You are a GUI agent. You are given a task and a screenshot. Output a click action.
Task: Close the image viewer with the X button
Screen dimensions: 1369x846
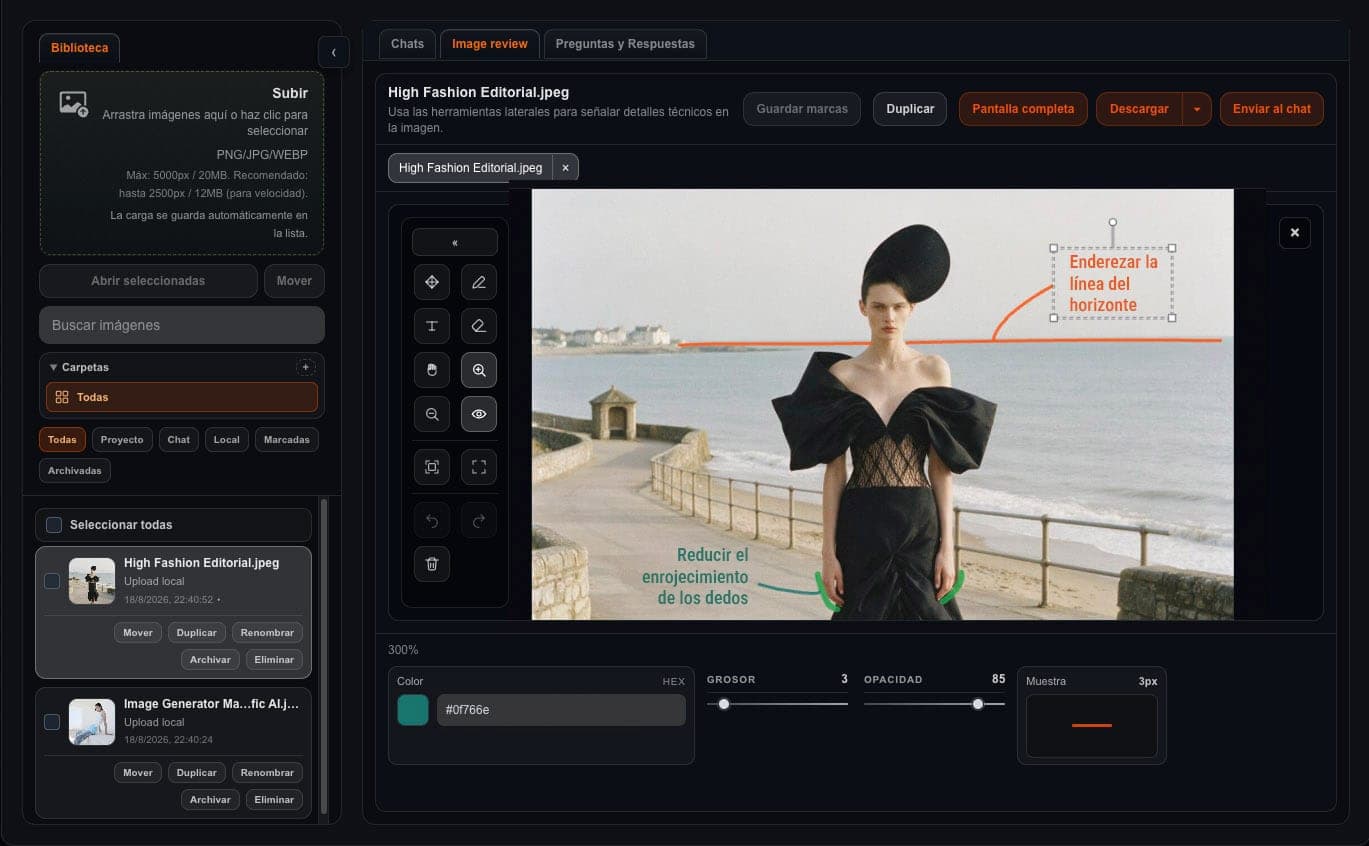pyautogui.click(x=1295, y=232)
